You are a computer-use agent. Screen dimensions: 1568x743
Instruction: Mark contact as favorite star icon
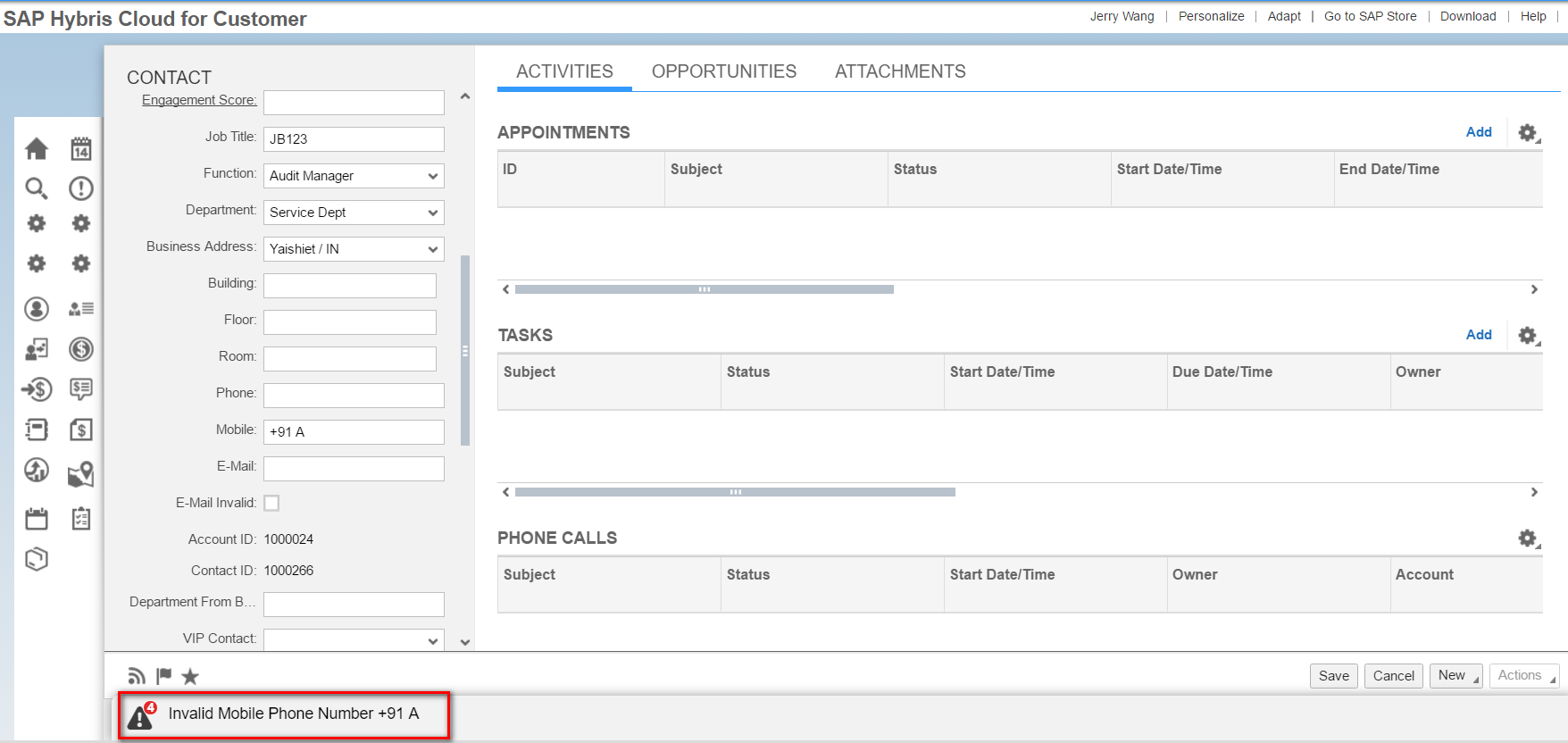click(190, 676)
